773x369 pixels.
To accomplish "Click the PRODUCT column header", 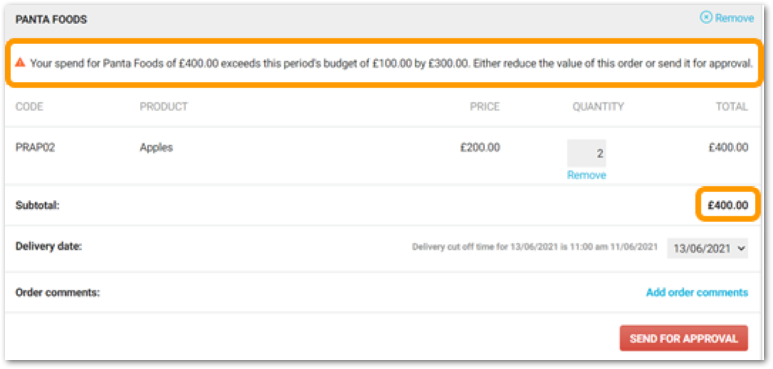I will click(x=164, y=106).
